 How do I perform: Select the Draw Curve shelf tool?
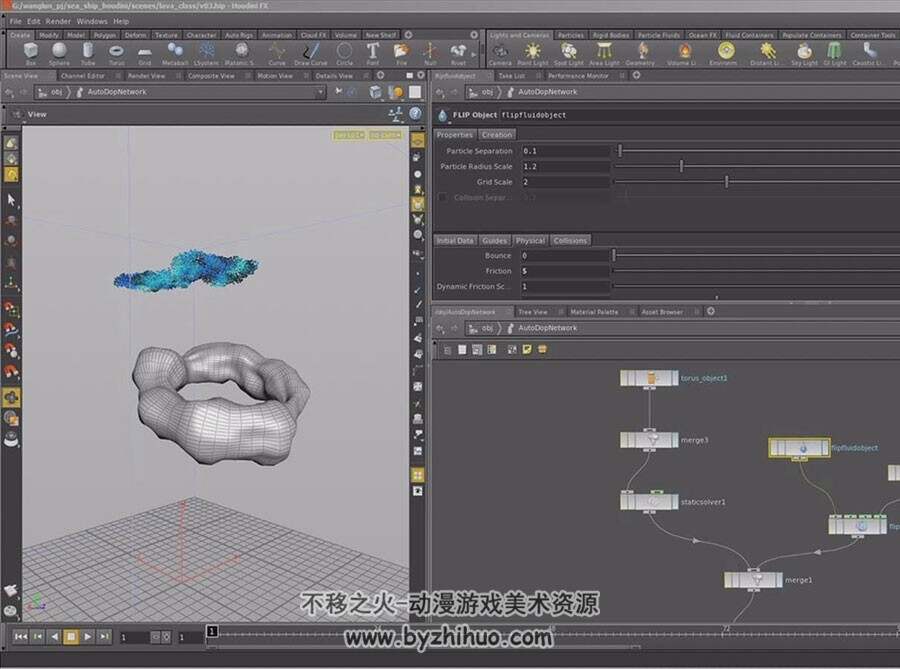[311, 54]
